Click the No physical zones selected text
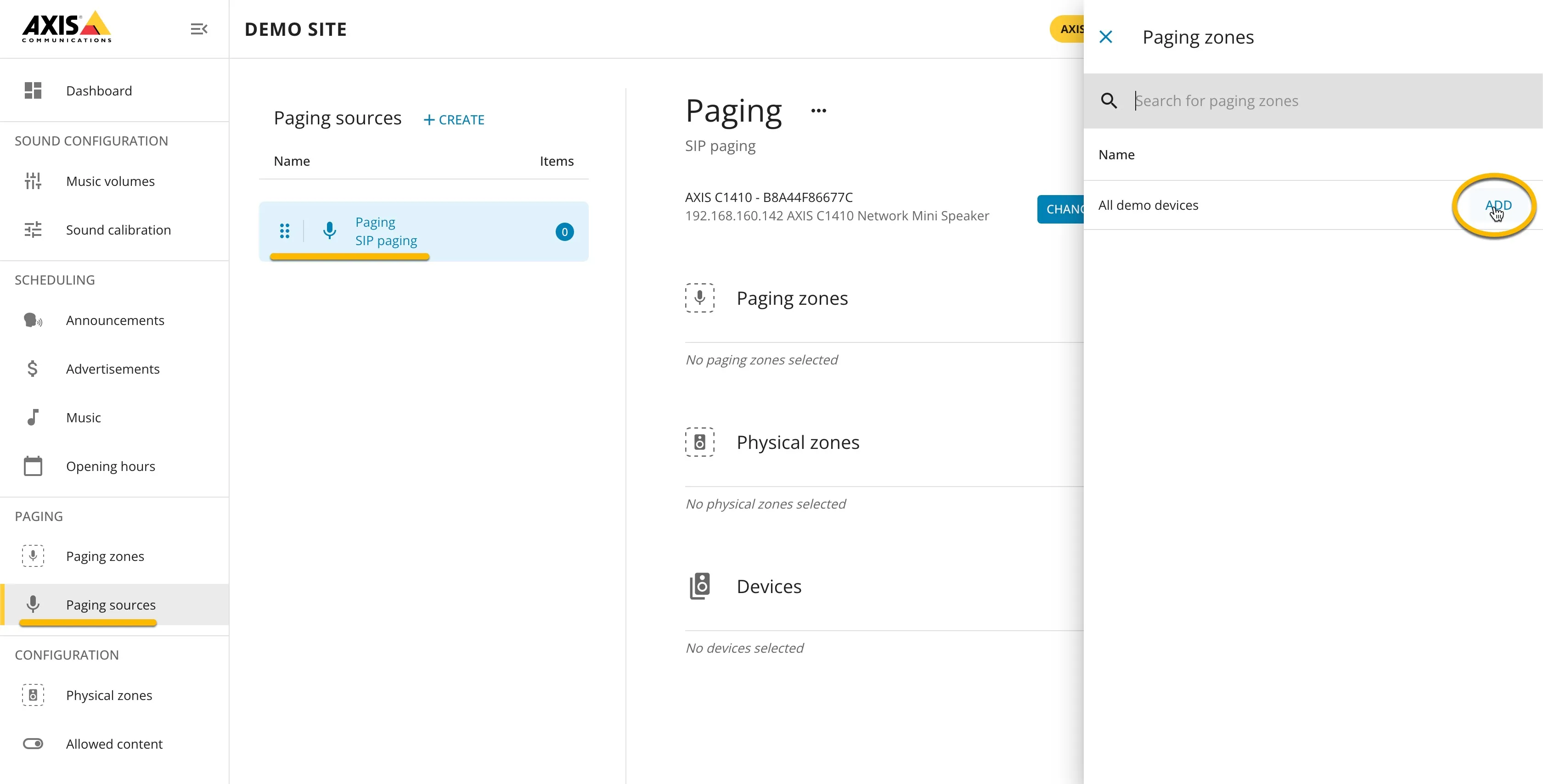The height and width of the screenshot is (784, 1543). point(766,504)
